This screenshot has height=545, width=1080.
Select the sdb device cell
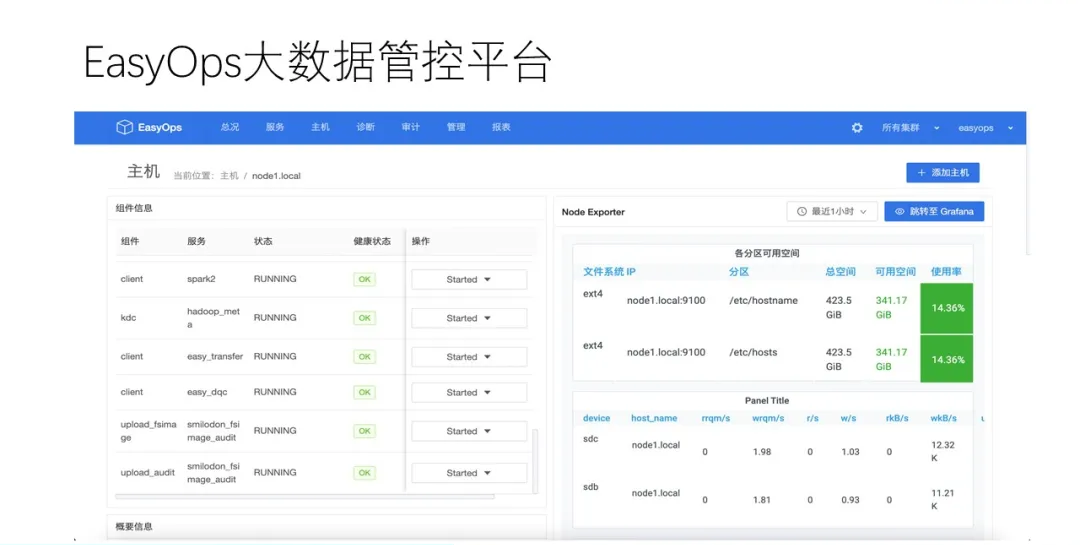[590, 487]
